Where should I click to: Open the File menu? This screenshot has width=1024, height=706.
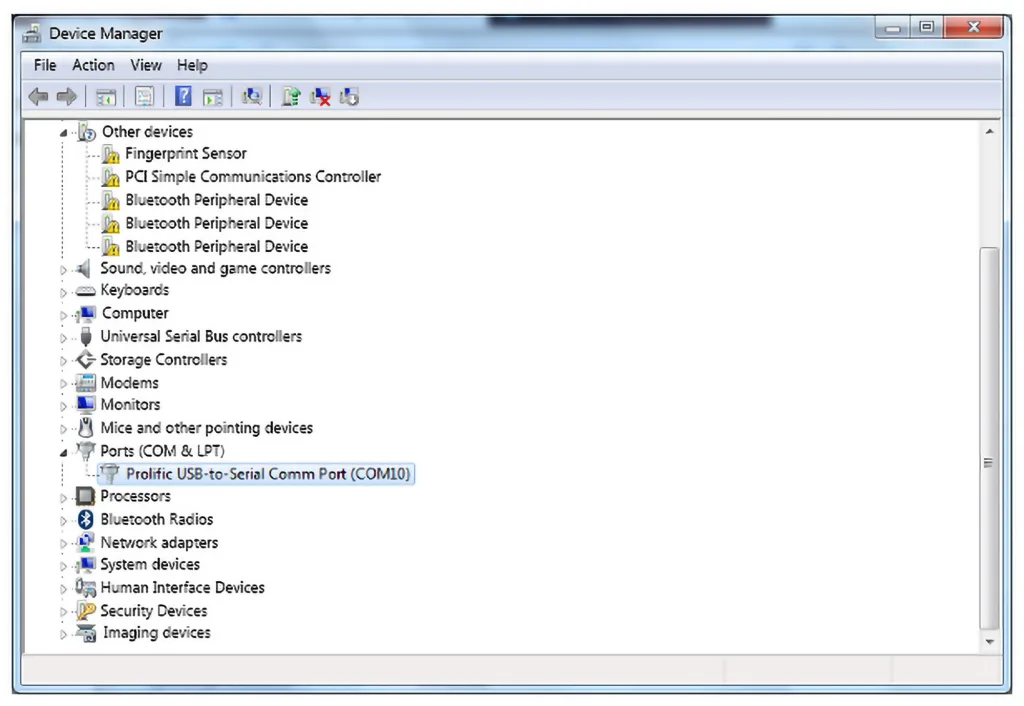click(x=45, y=65)
